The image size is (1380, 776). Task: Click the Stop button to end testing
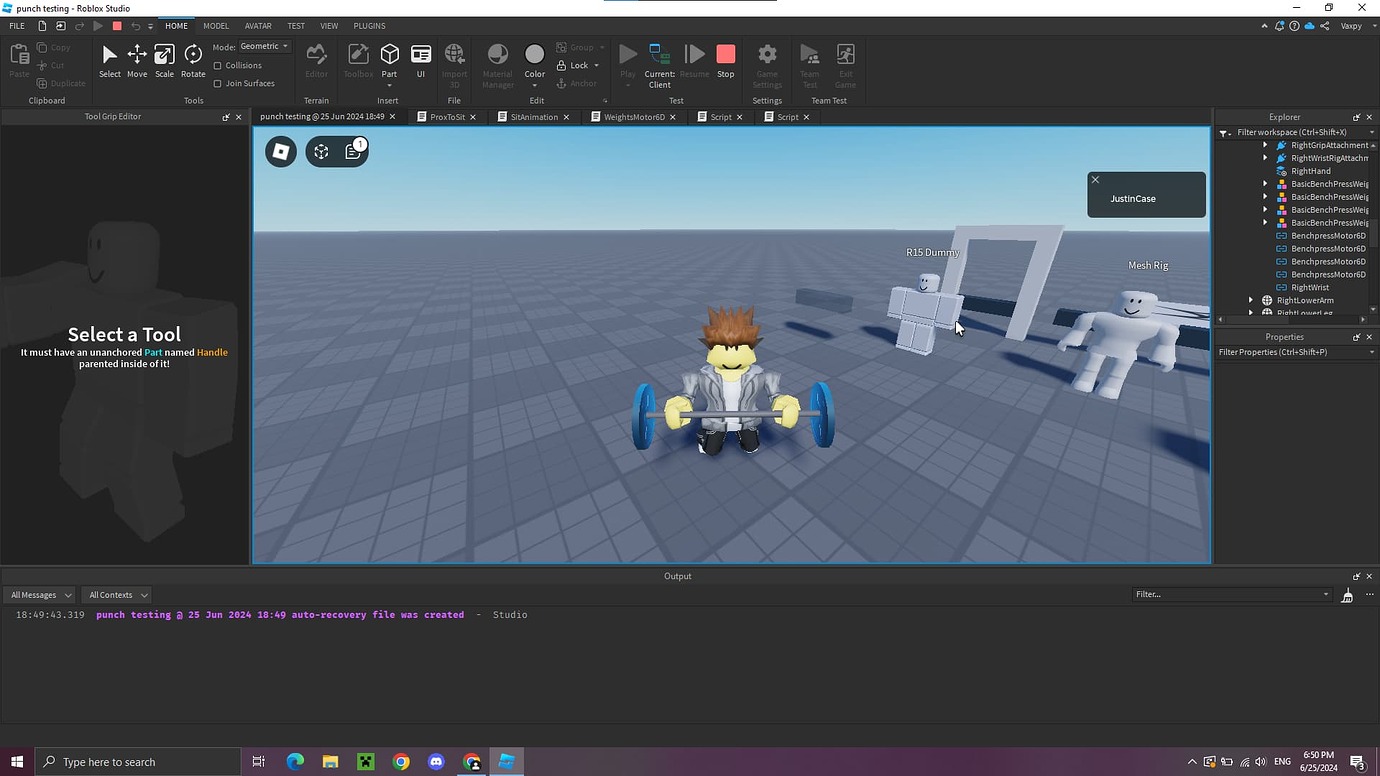point(725,55)
